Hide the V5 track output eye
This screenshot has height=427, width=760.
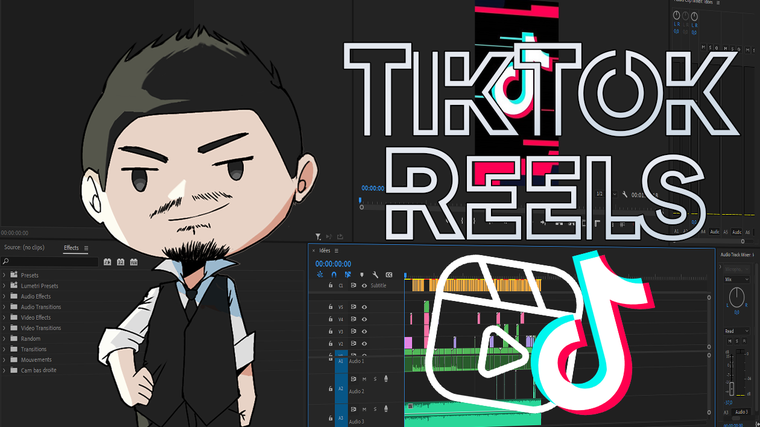pos(364,307)
